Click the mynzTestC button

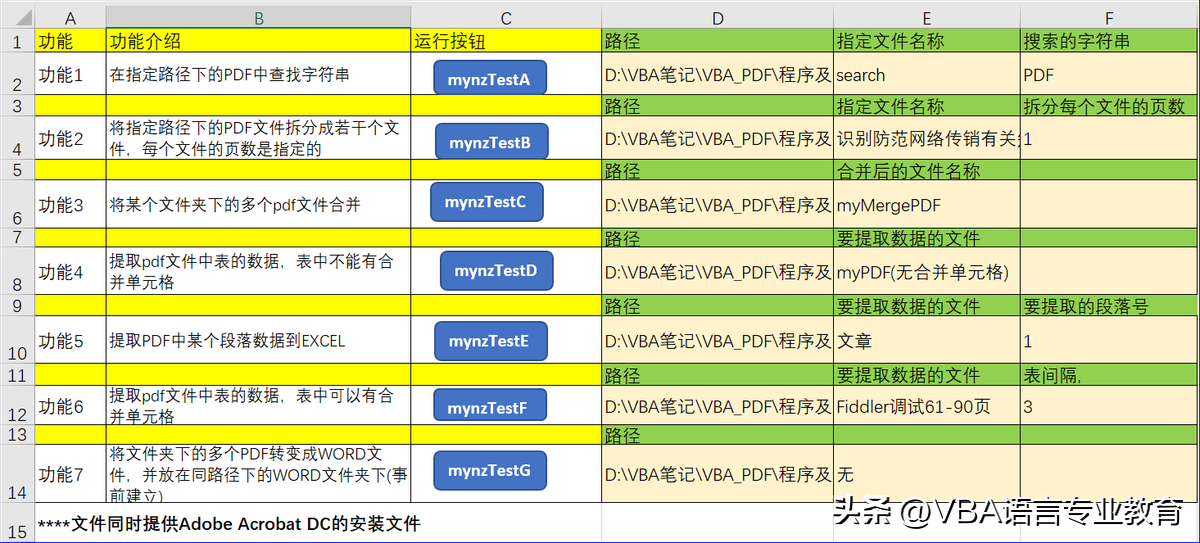486,202
